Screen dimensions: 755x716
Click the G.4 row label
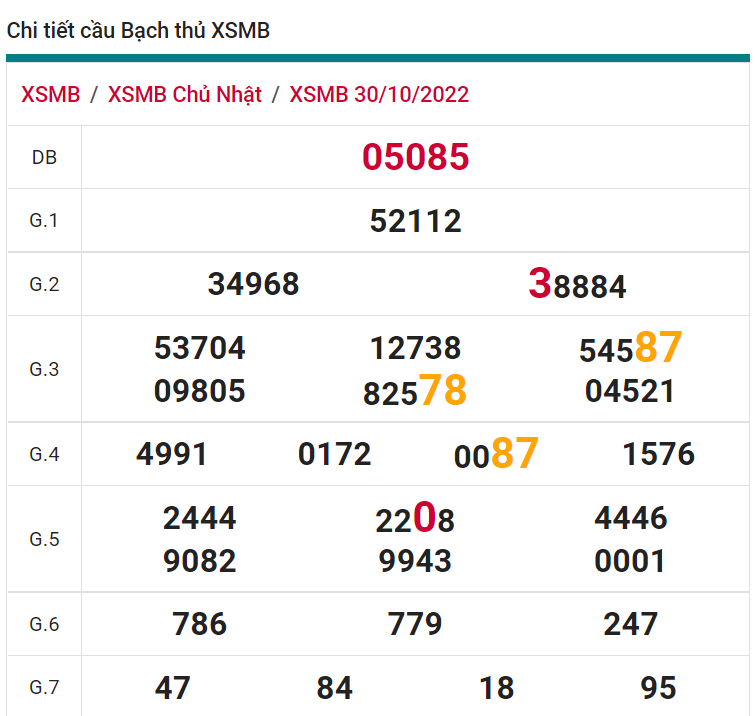pos(44,454)
